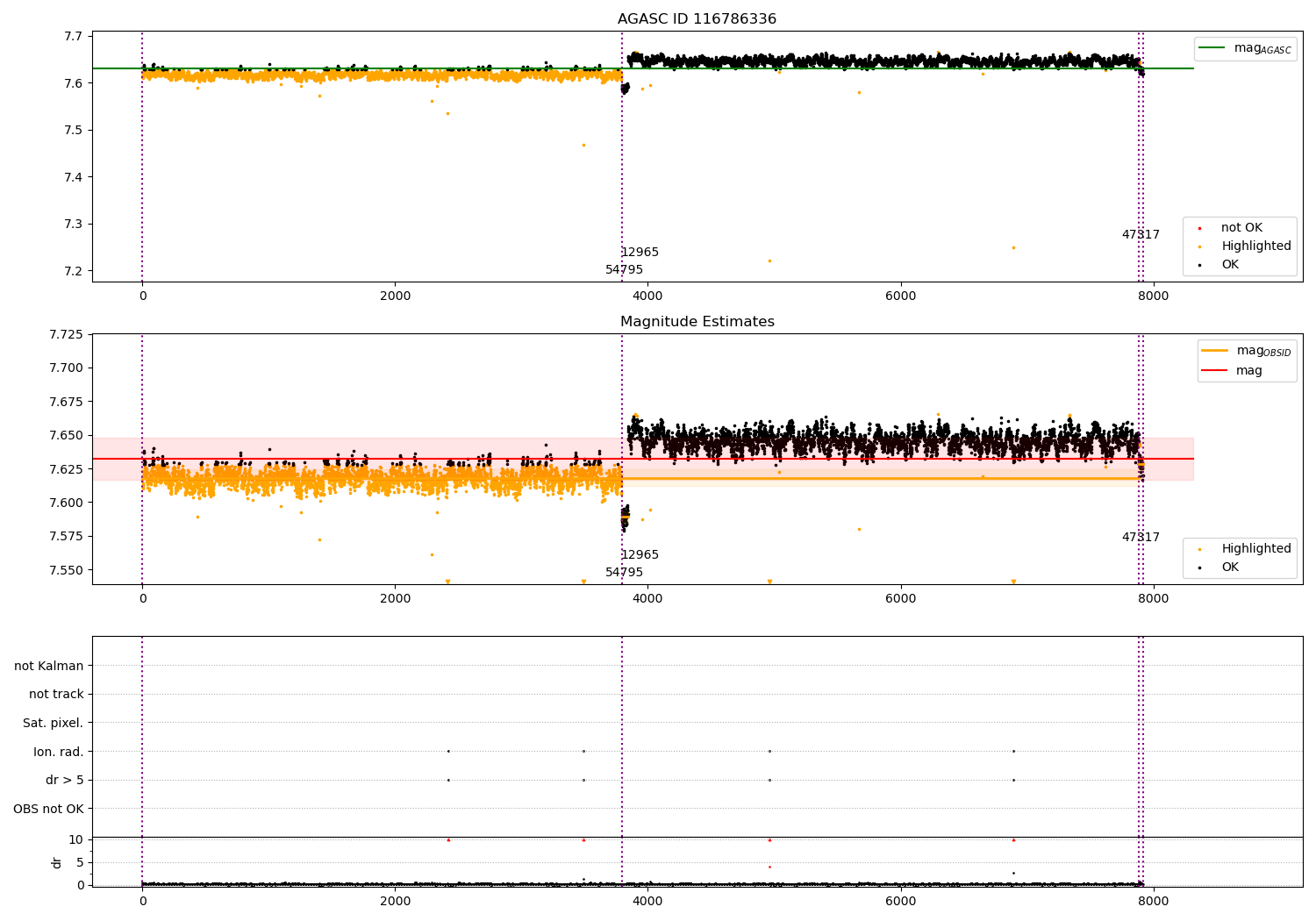Select 'OK' legend label in Magnitude Estimates plot

coord(1230,568)
